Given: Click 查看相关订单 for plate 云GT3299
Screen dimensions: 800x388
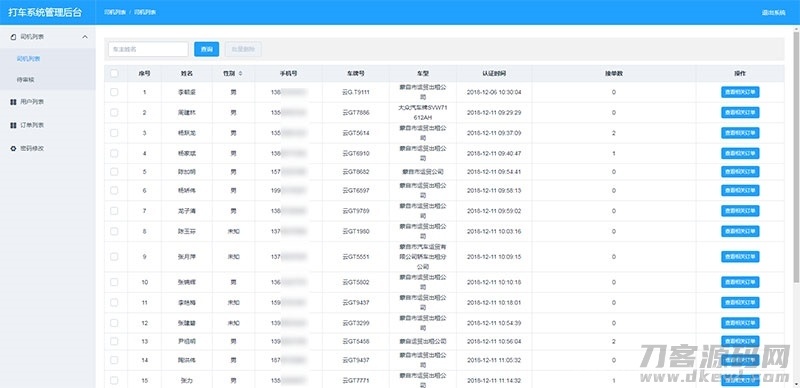Looking at the screenshot, I should [740, 323].
